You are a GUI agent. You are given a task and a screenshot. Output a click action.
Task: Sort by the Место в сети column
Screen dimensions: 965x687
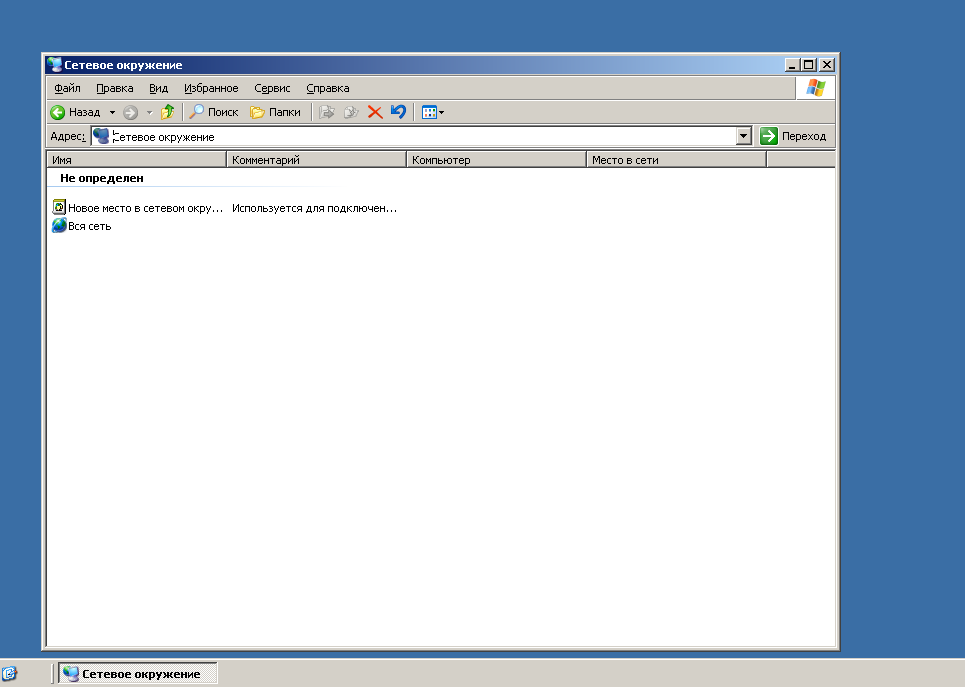click(x=676, y=160)
